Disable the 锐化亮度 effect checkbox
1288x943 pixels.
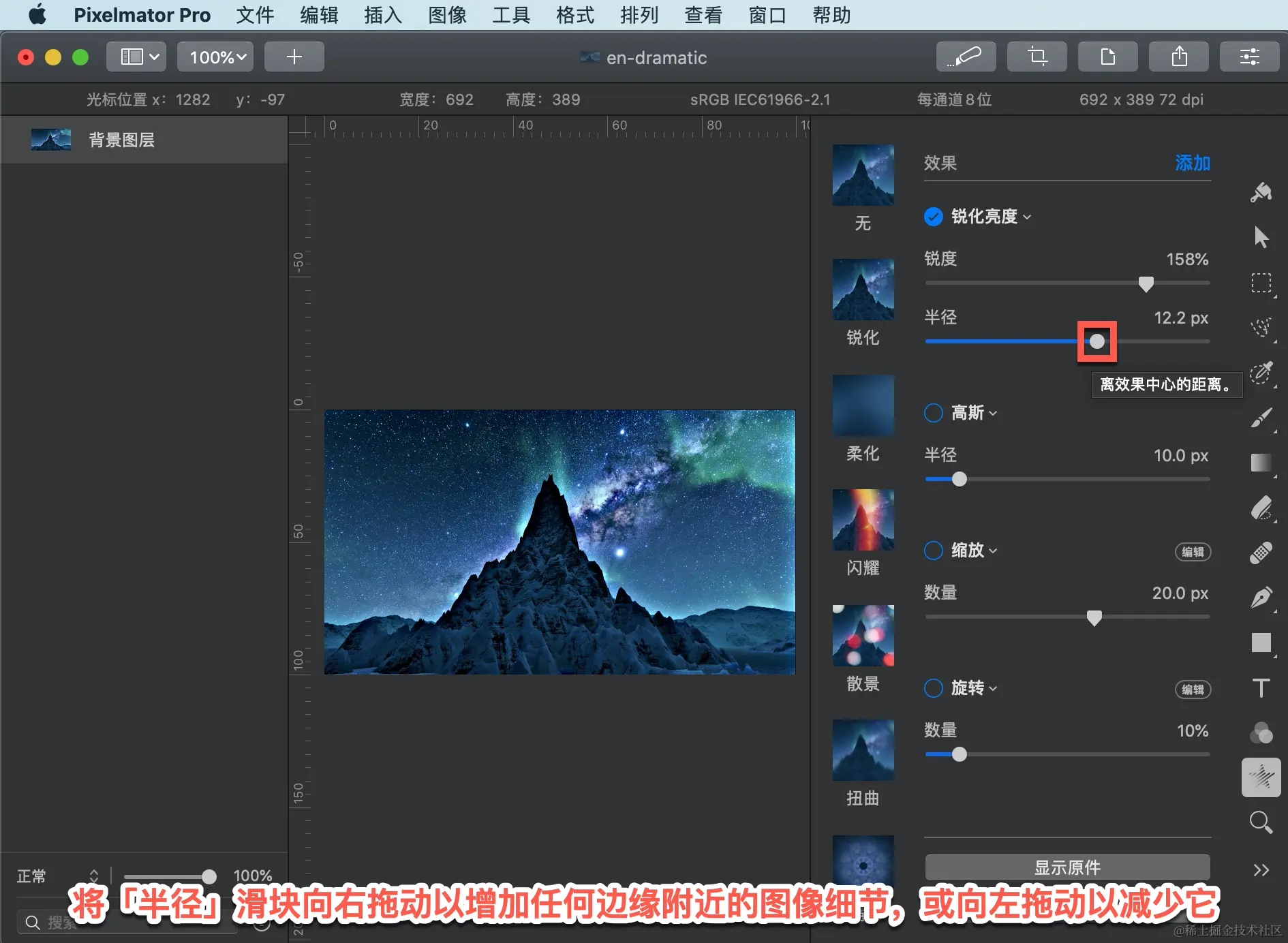click(x=934, y=217)
